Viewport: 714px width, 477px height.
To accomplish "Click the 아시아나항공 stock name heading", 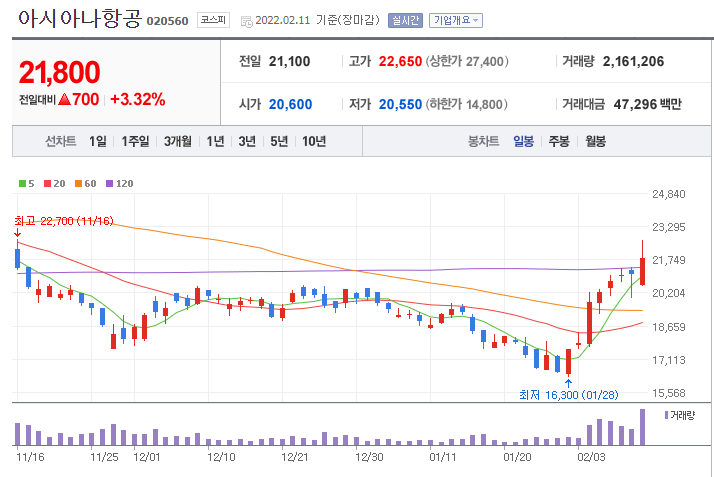I will [80, 19].
